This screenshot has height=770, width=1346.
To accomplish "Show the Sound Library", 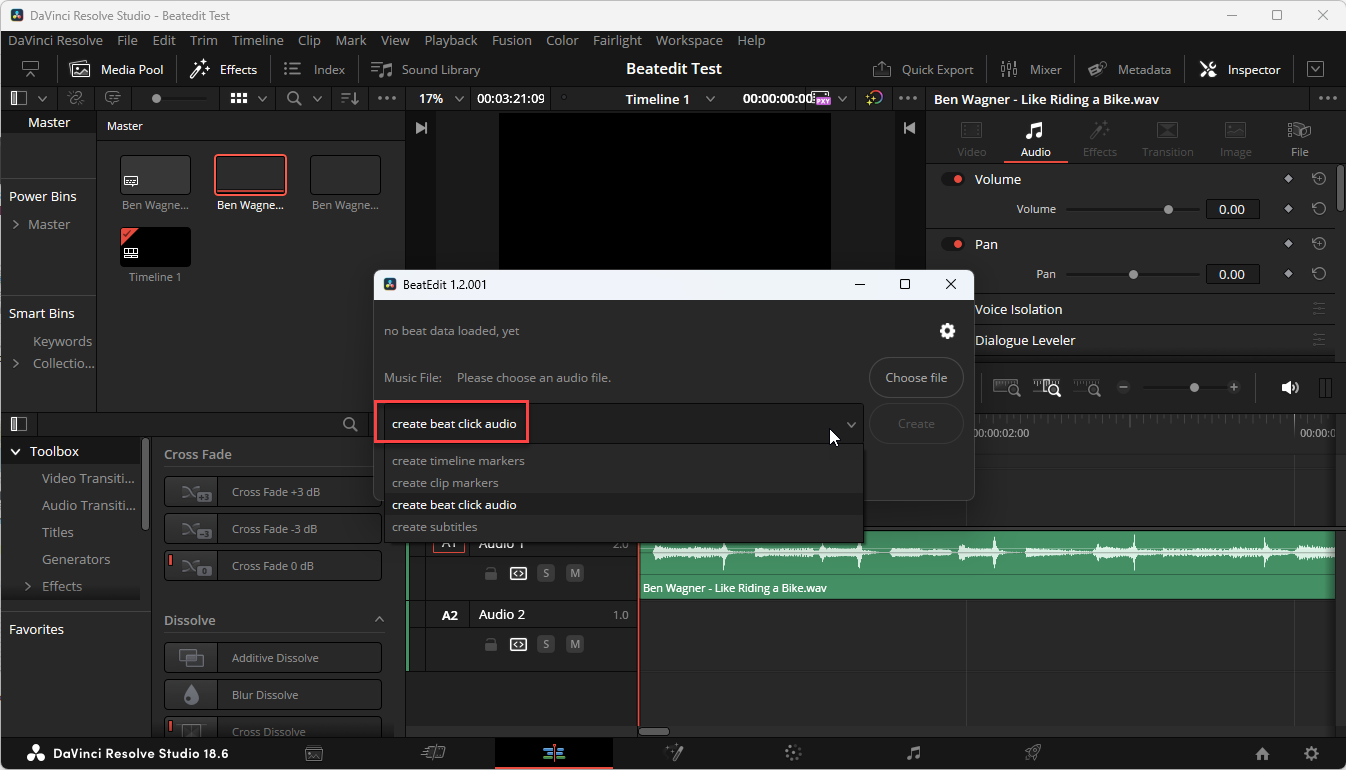I will 425,69.
